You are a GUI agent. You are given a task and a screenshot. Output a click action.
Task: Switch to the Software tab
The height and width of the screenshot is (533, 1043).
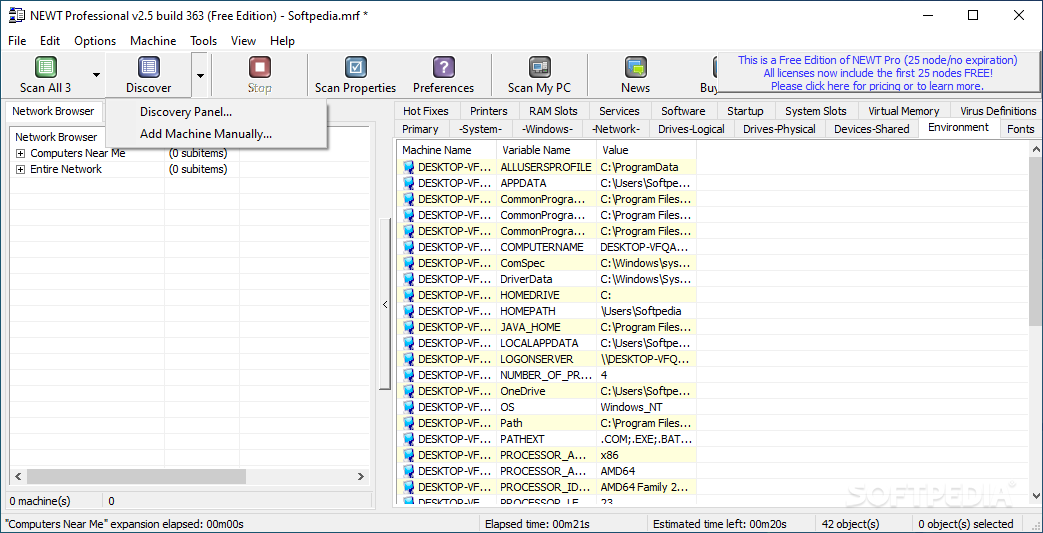click(683, 111)
